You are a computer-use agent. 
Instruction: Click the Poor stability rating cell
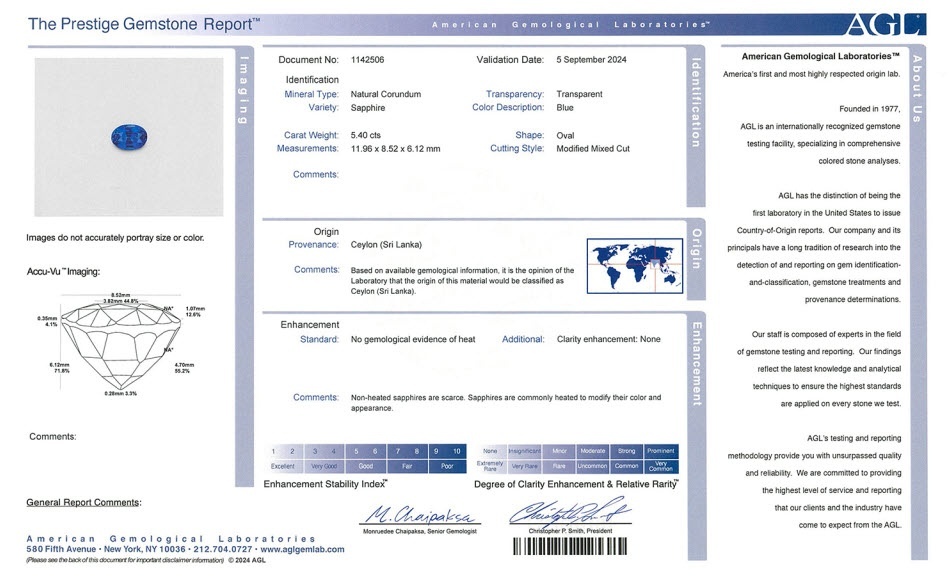[x=447, y=466]
